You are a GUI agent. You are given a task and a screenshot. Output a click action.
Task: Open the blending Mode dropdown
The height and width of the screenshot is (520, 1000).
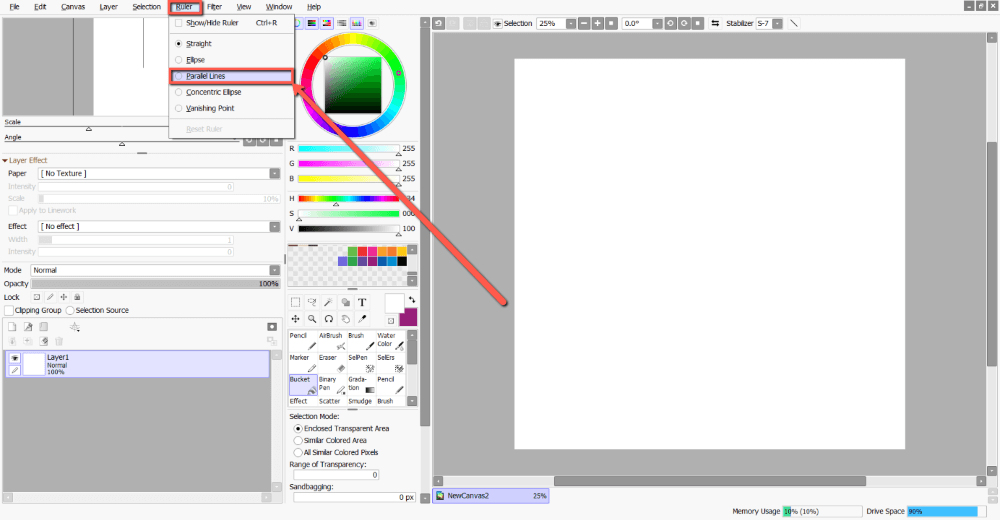(x=275, y=270)
